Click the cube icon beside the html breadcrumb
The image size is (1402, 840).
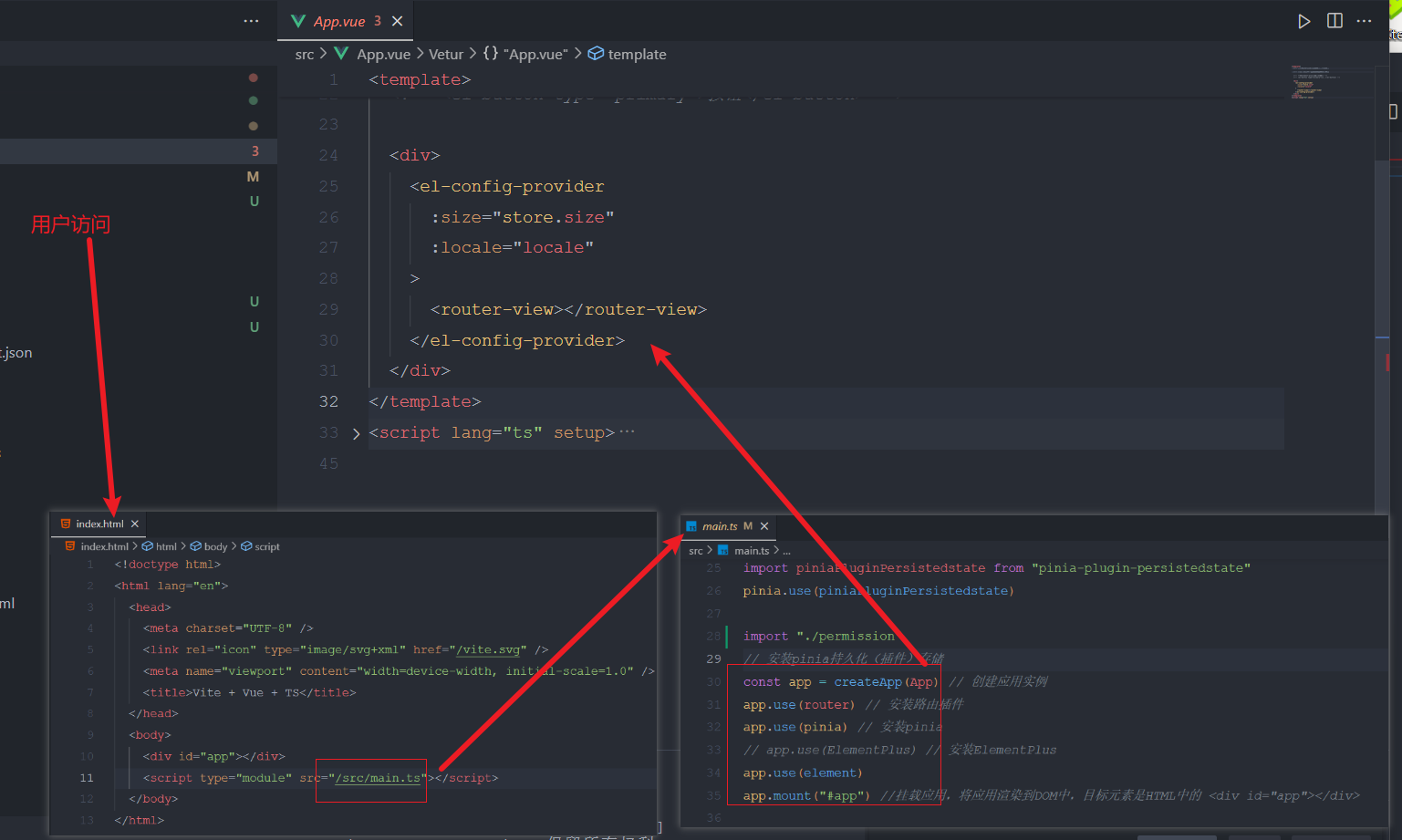pyautogui.click(x=147, y=546)
